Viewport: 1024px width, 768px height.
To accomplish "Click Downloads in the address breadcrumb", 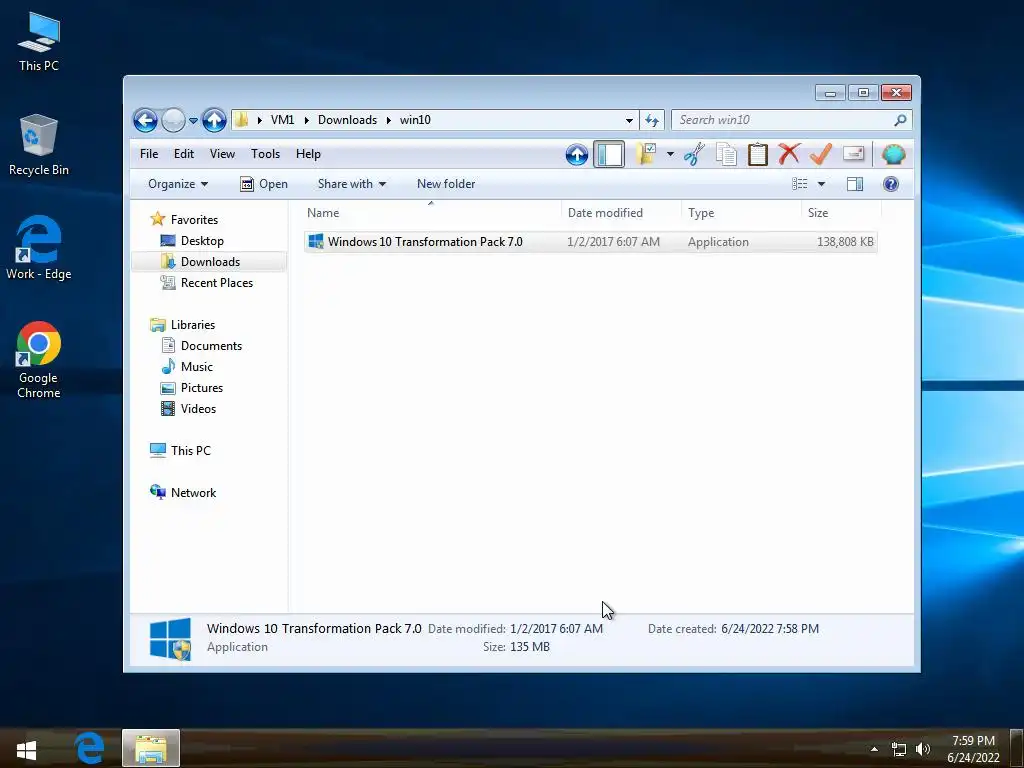I will (x=347, y=120).
